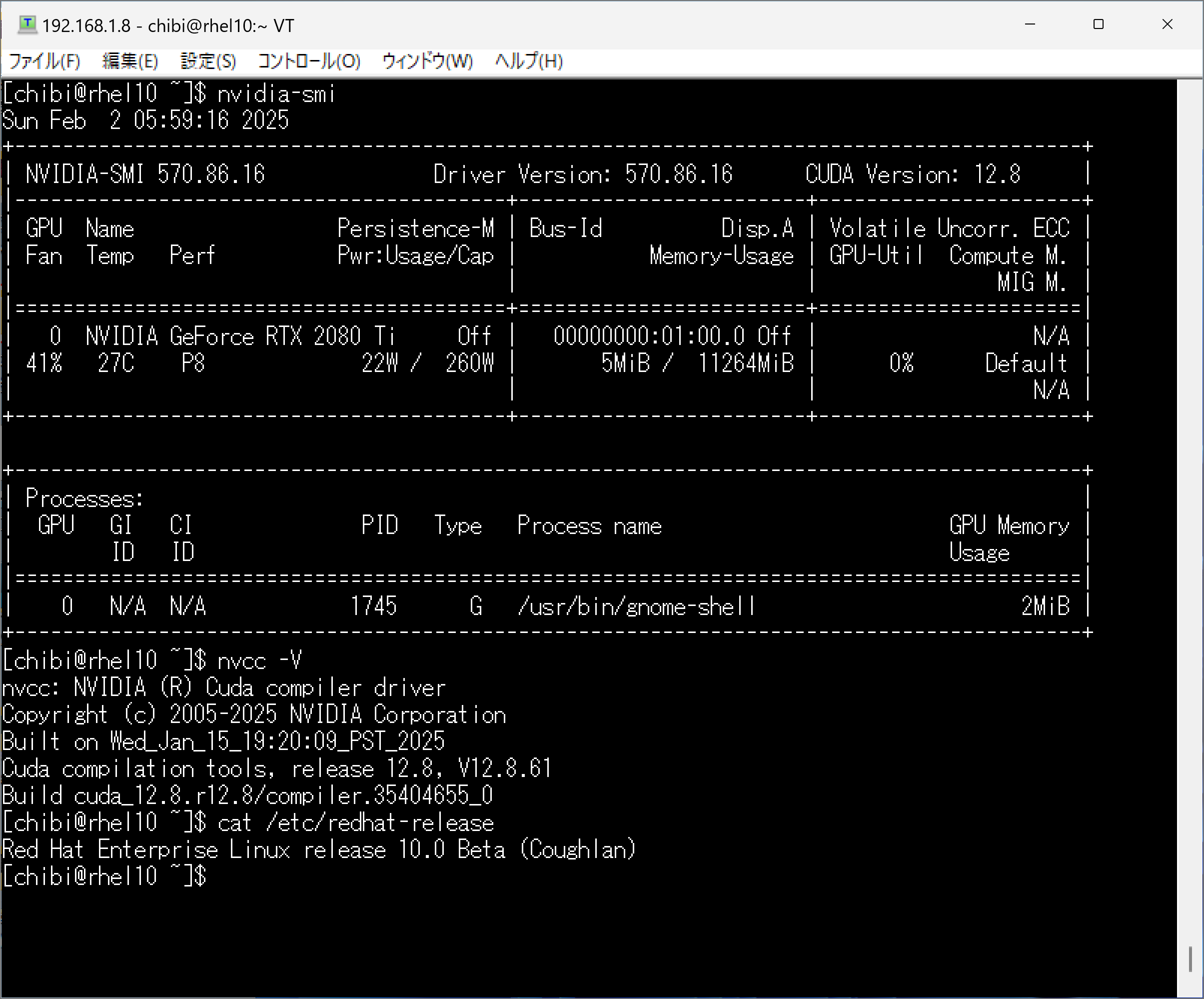This screenshot has width=1204, height=999.
Task: Click the window title text chibi@rhel10
Action: tap(201, 26)
